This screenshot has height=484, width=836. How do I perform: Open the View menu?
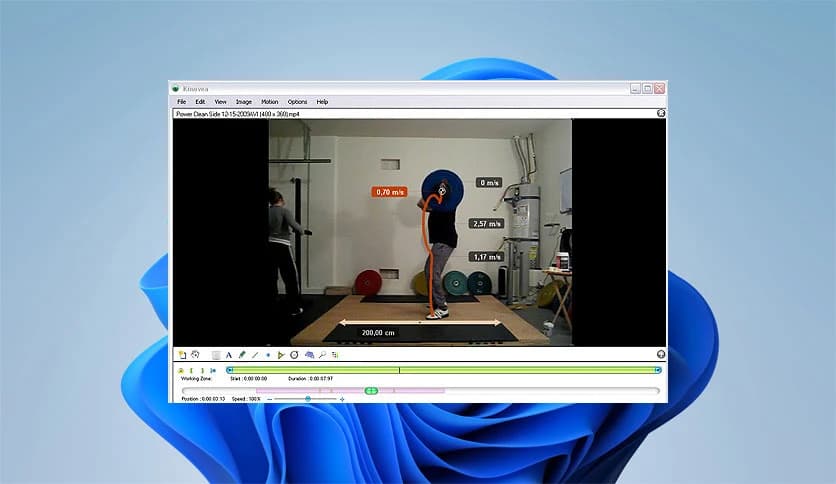click(x=220, y=101)
